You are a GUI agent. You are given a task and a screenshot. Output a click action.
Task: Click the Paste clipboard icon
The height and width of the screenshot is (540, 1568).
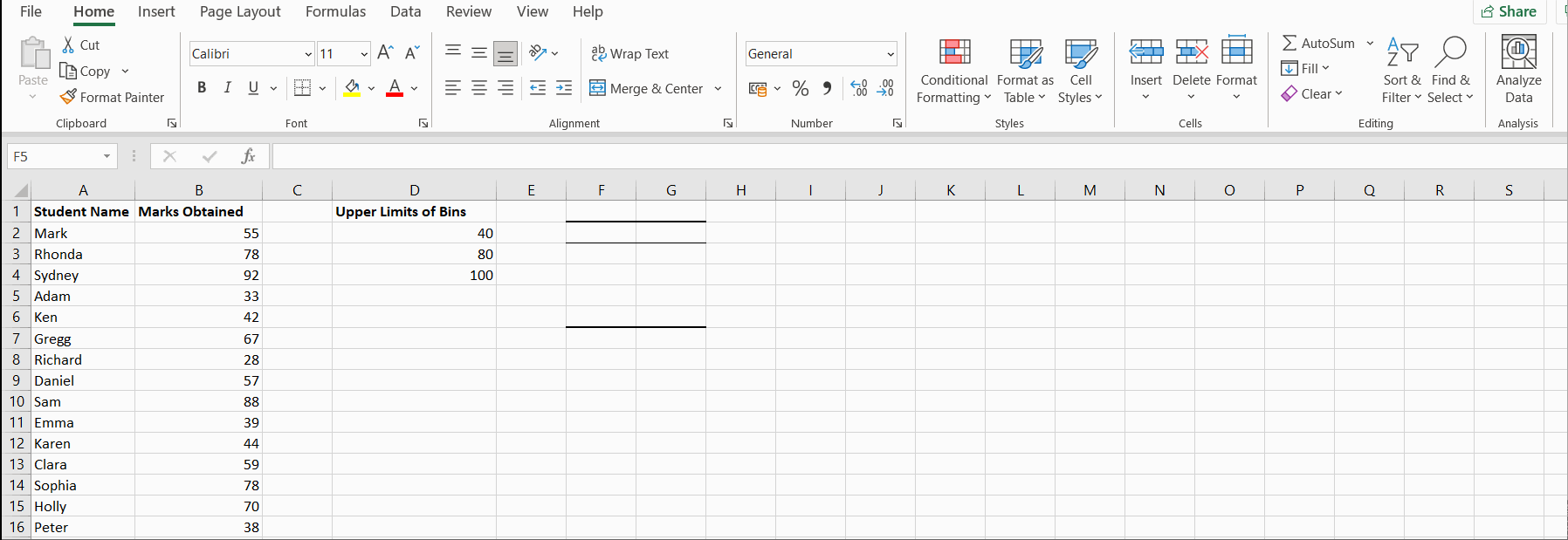tap(34, 53)
